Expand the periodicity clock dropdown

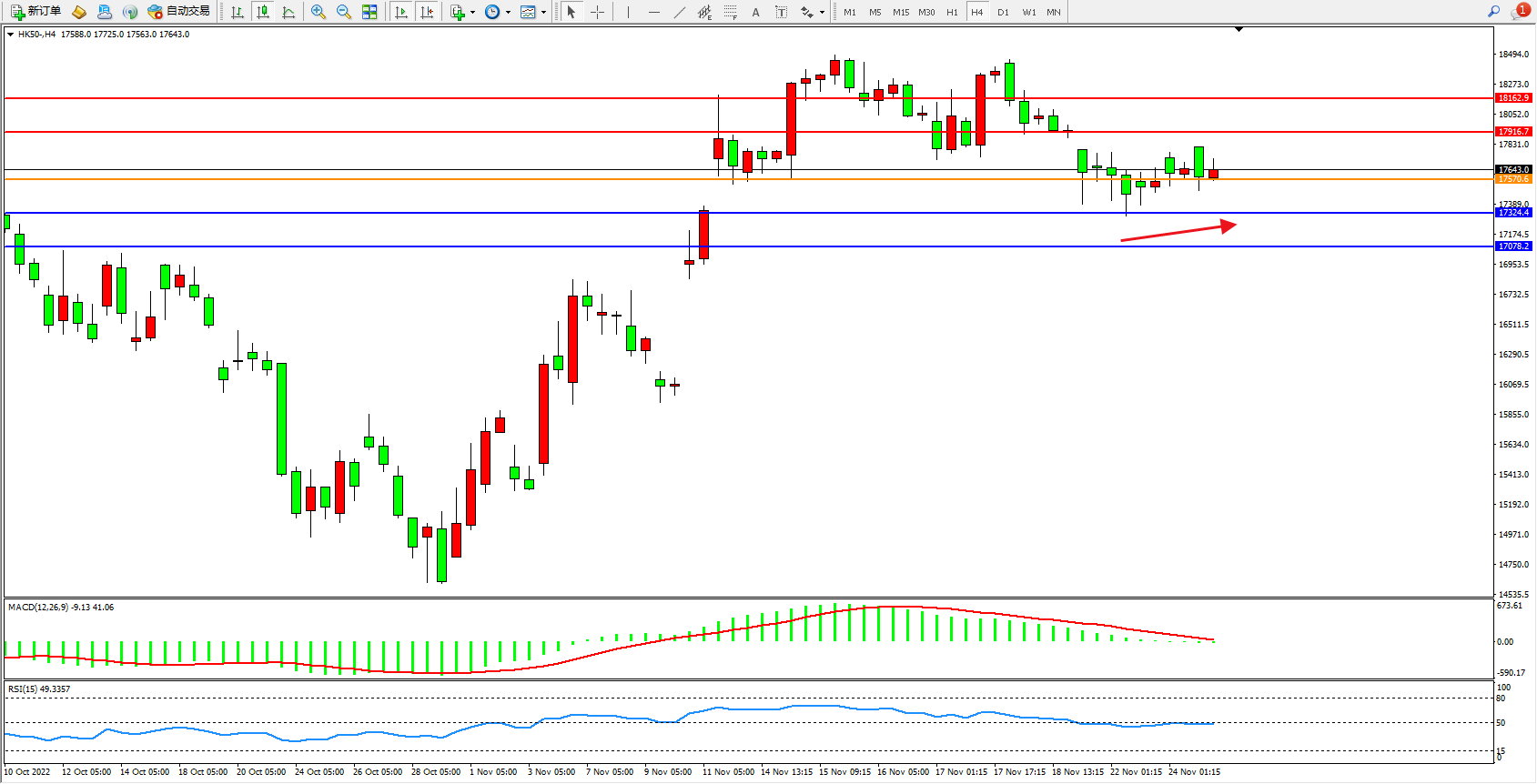pyautogui.click(x=508, y=13)
